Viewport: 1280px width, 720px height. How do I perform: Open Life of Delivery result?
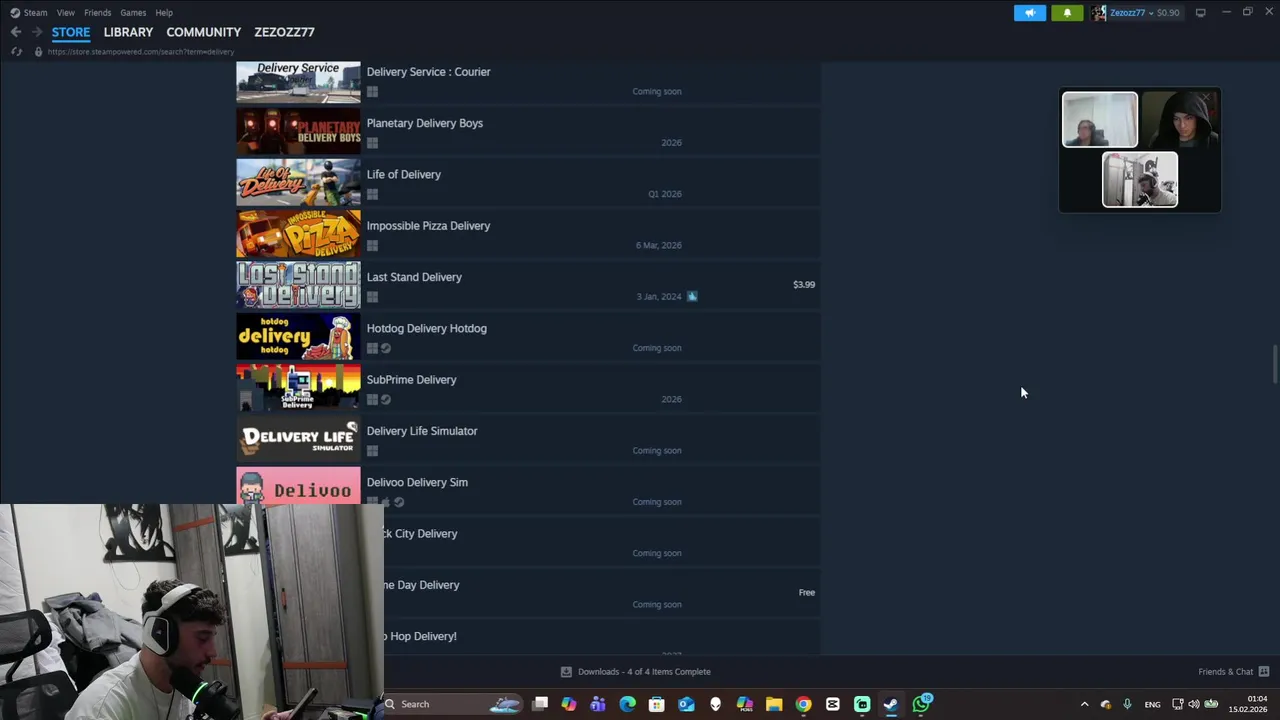coord(528,182)
